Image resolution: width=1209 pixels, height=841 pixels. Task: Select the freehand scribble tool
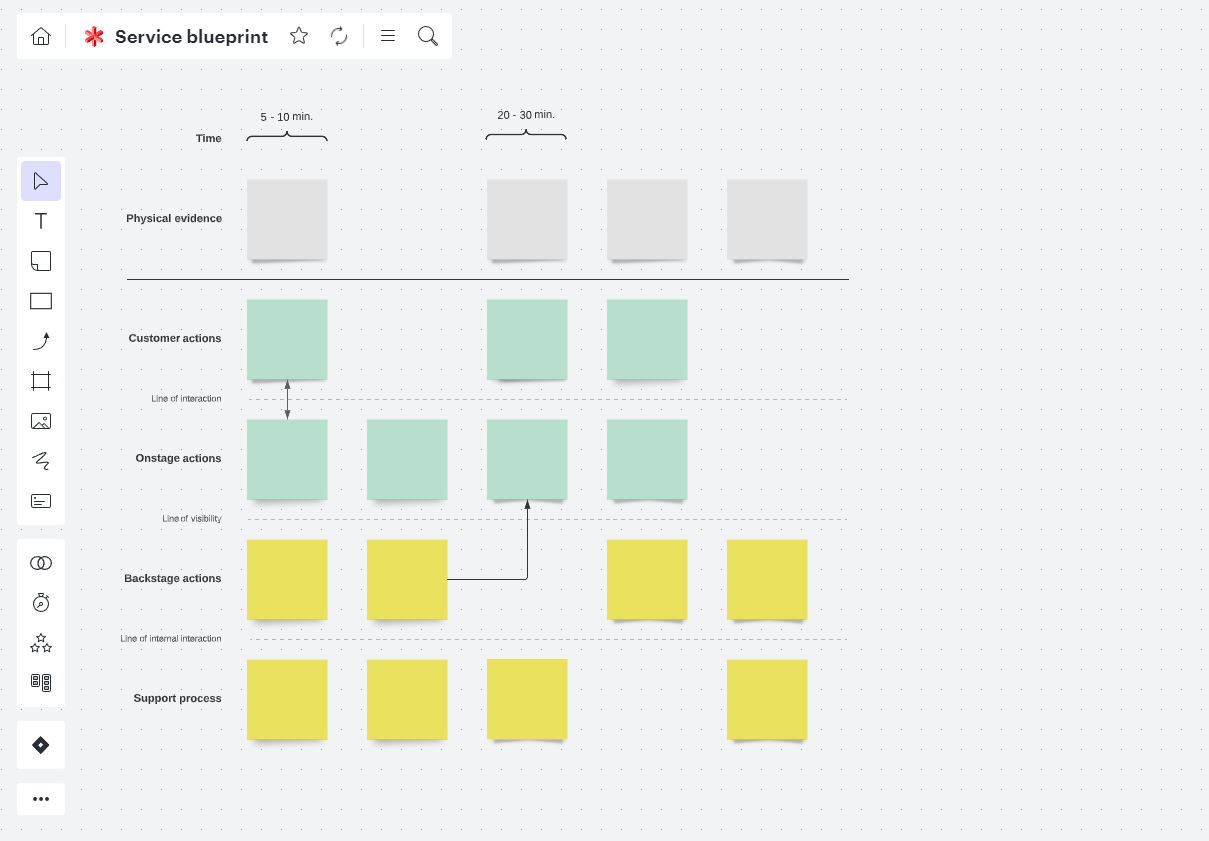[40, 460]
